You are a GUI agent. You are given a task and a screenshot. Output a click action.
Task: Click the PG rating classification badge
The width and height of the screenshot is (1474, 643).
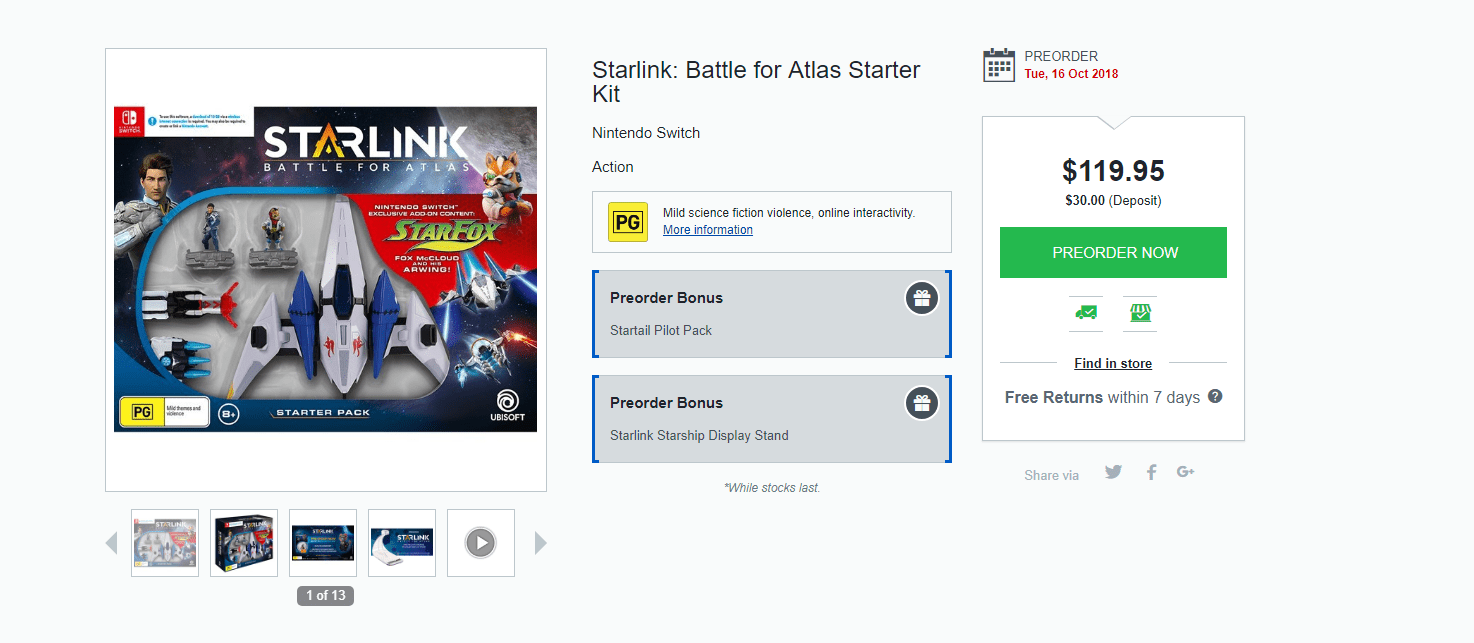pyautogui.click(x=628, y=222)
